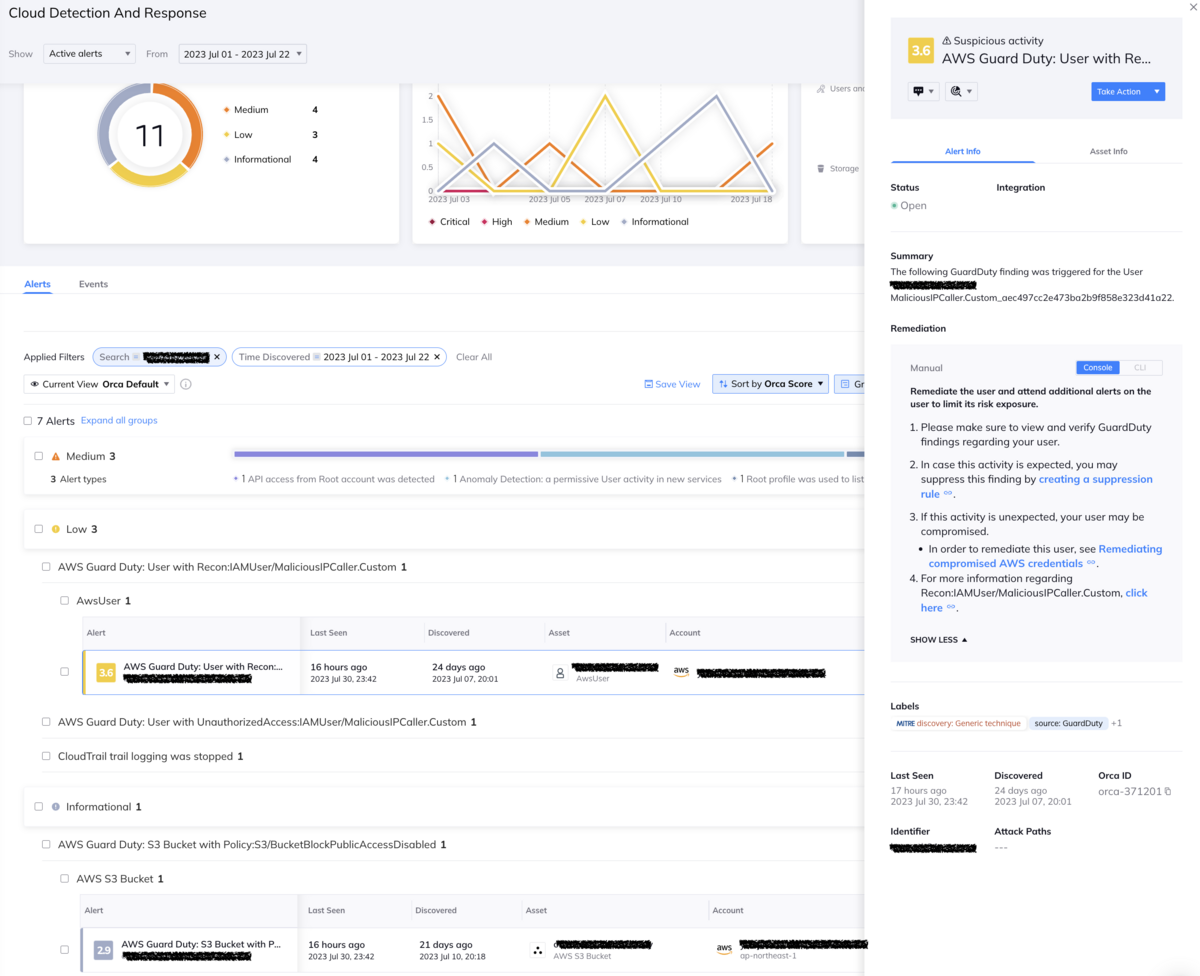Open the Sort by Orca Score dropdown
This screenshot has width=1200, height=976.
(770, 384)
